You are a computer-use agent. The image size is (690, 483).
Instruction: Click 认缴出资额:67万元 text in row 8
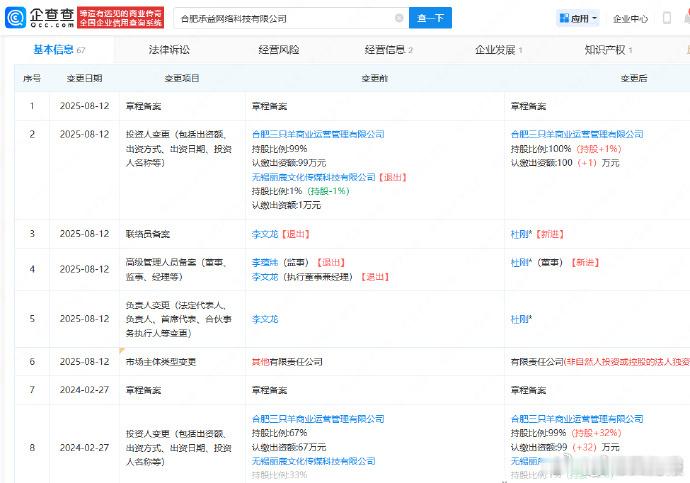click(x=289, y=447)
